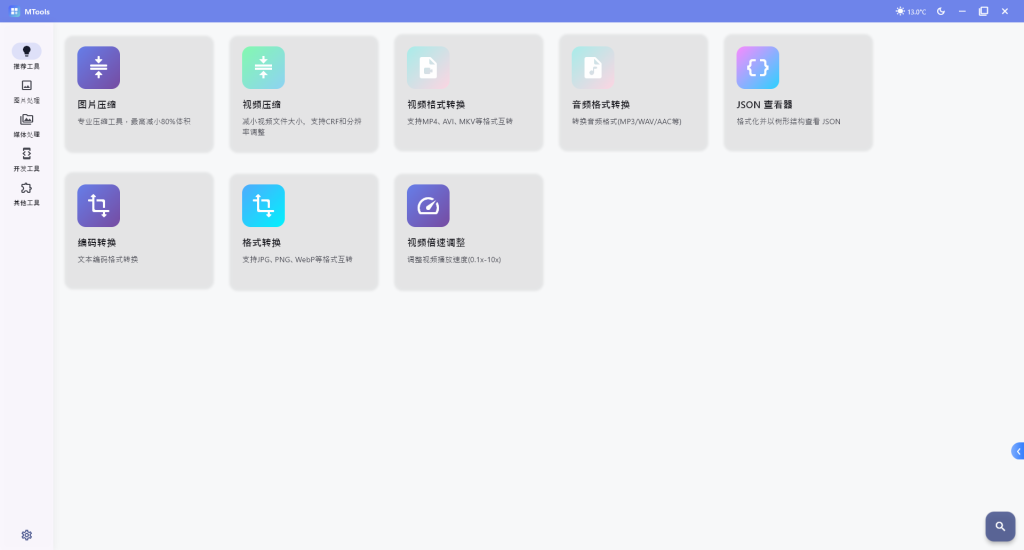The width and height of the screenshot is (1024, 550).
Task: Select the 推荐工具 sidebar tab
Action: (x=26, y=57)
